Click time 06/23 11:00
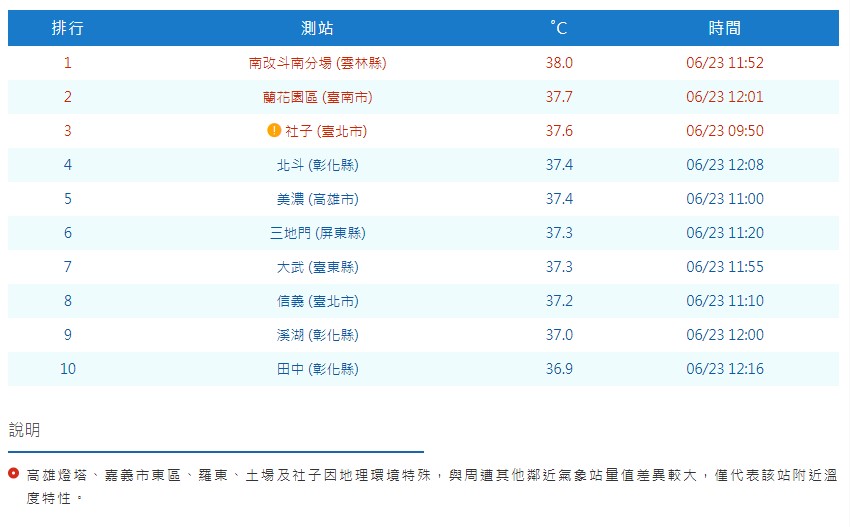Image resolution: width=851 pixels, height=527 pixels. (725, 199)
